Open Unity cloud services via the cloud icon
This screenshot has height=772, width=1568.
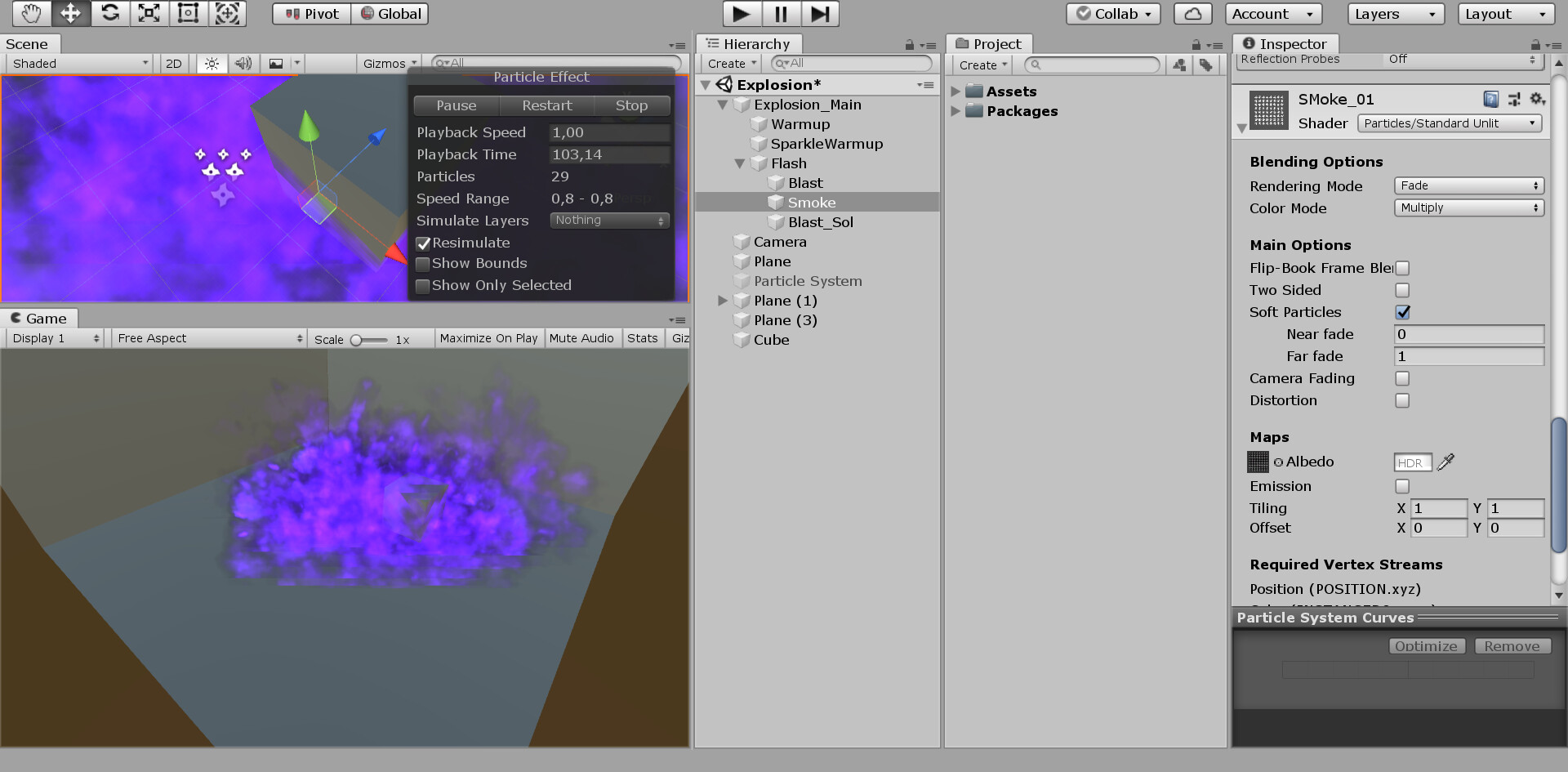(1192, 13)
